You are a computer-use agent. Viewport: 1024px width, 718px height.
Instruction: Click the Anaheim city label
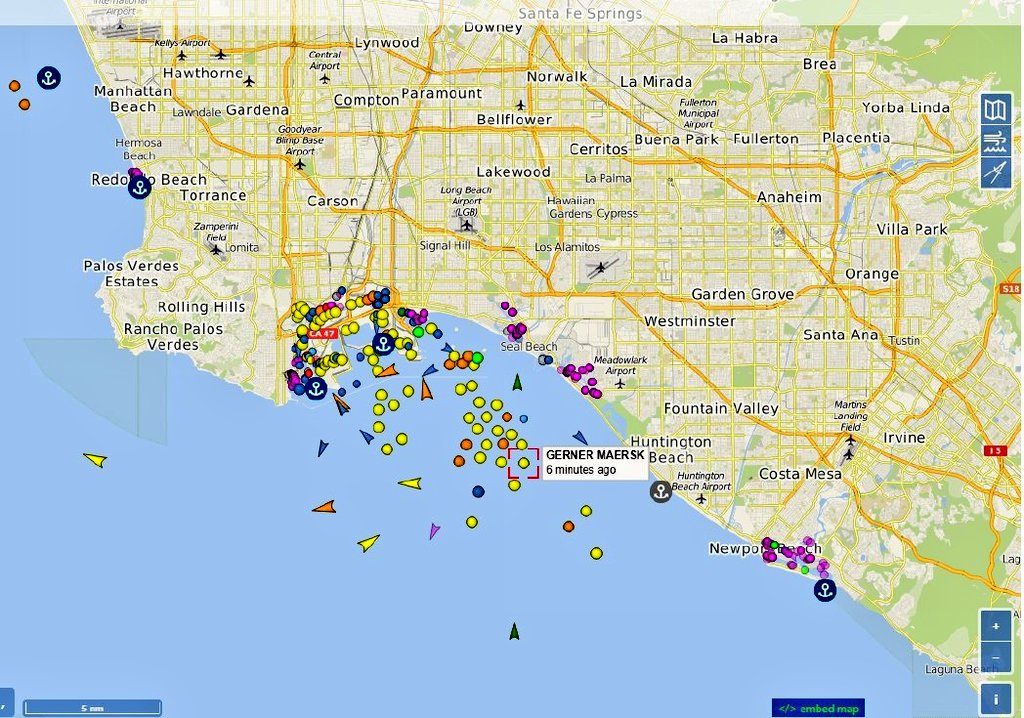(789, 197)
